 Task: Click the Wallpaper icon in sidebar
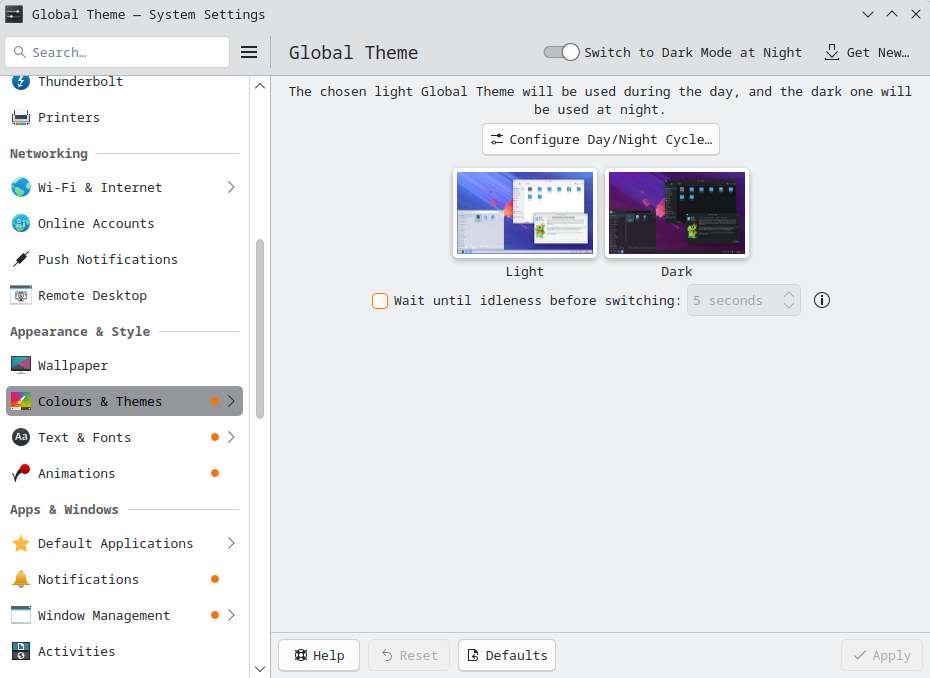coord(20,366)
